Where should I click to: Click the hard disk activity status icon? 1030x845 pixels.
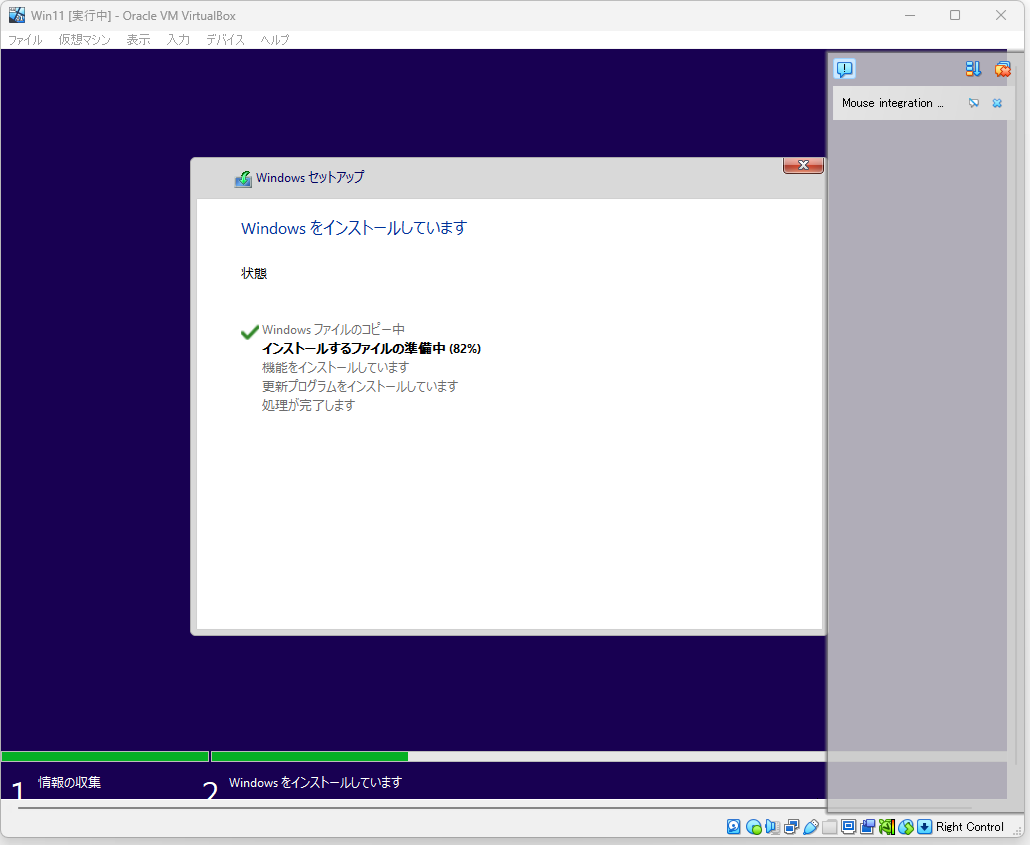click(734, 827)
